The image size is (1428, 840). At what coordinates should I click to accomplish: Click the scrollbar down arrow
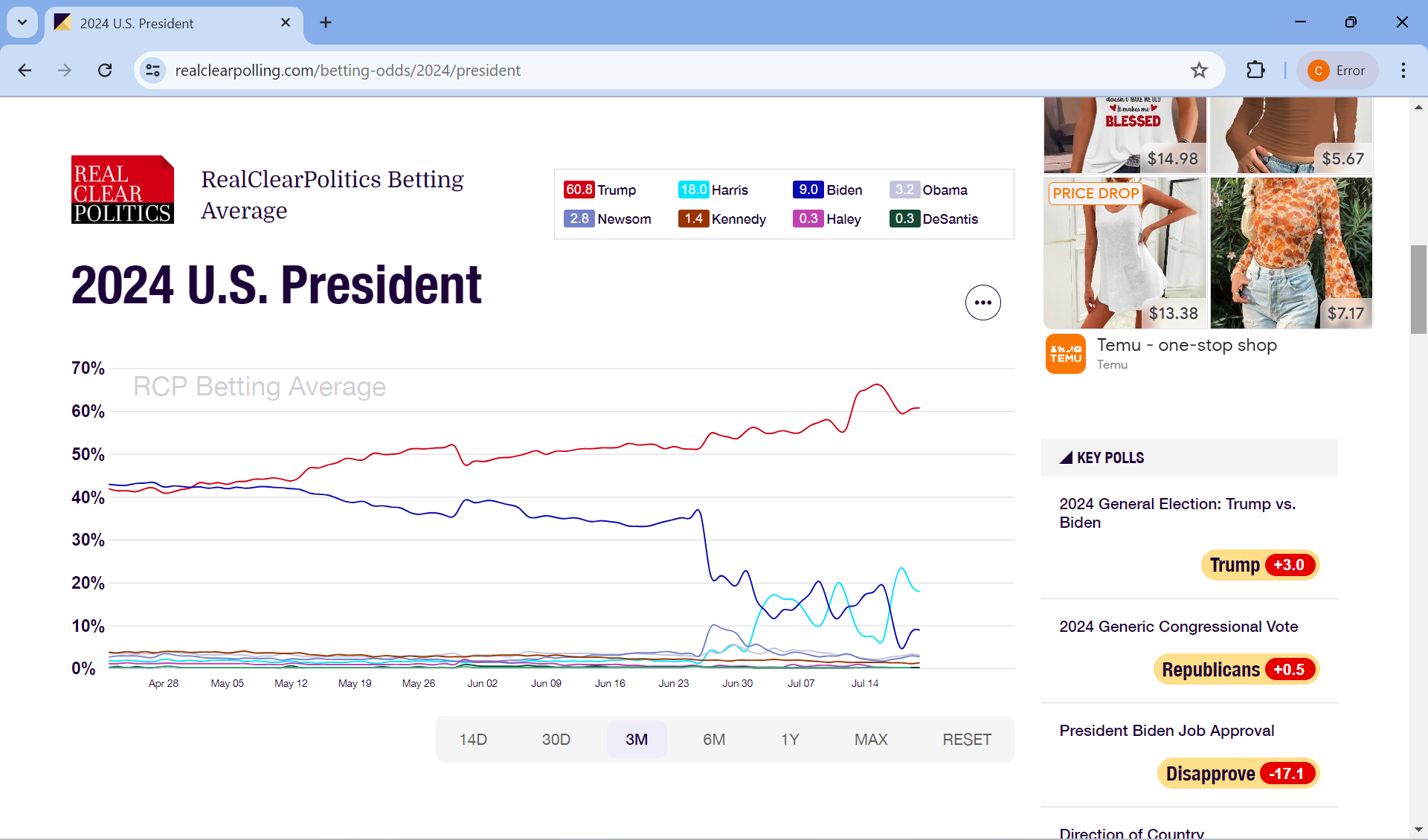pyautogui.click(x=1418, y=830)
